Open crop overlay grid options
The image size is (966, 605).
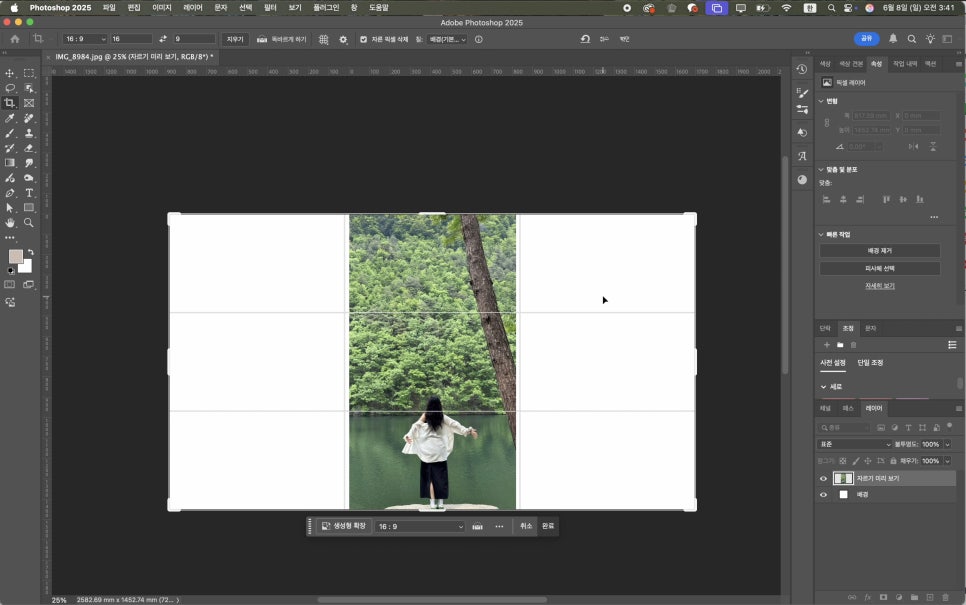(x=323, y=39)
